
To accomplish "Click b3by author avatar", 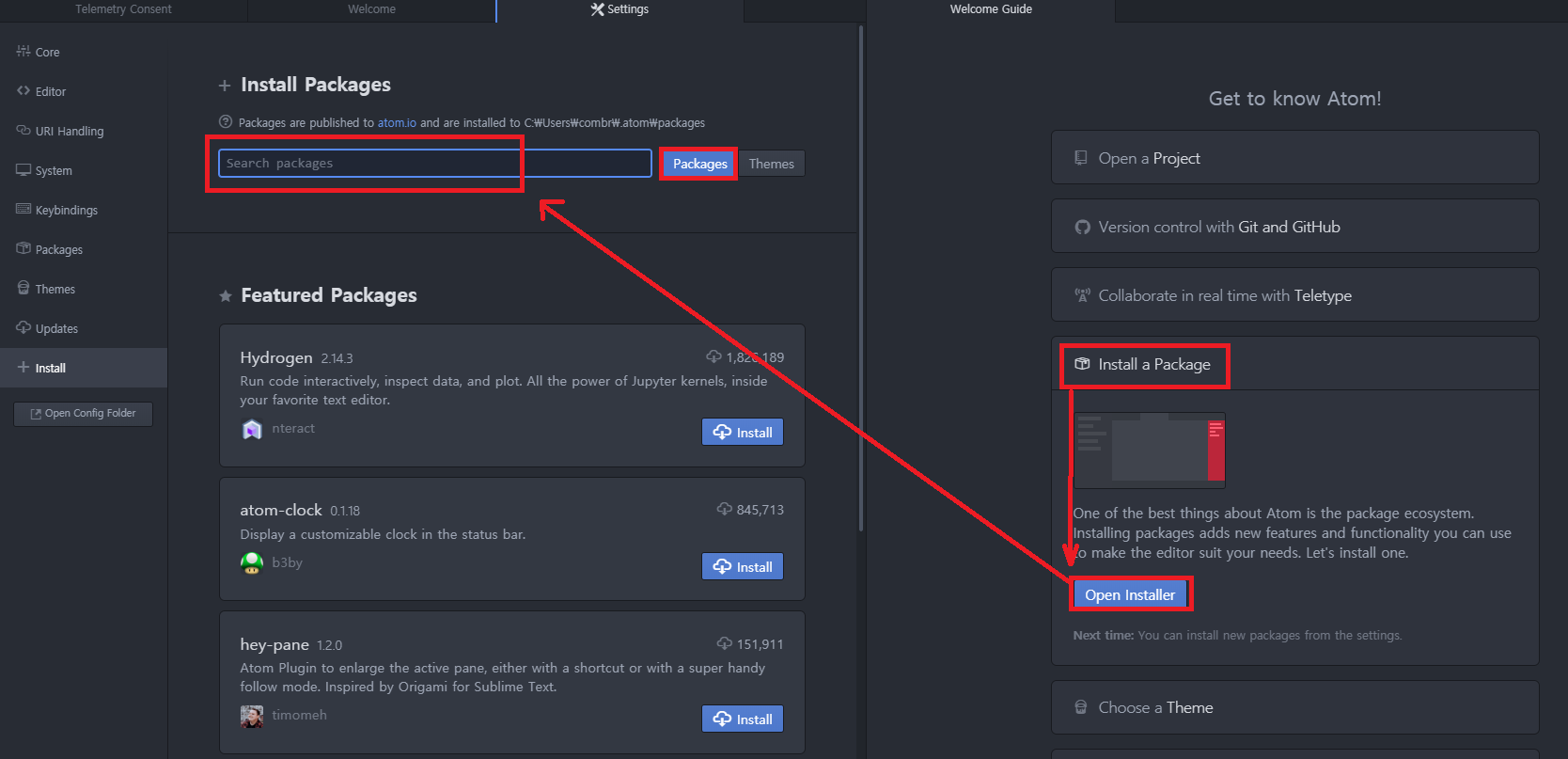I will click(x=252, y=563).
